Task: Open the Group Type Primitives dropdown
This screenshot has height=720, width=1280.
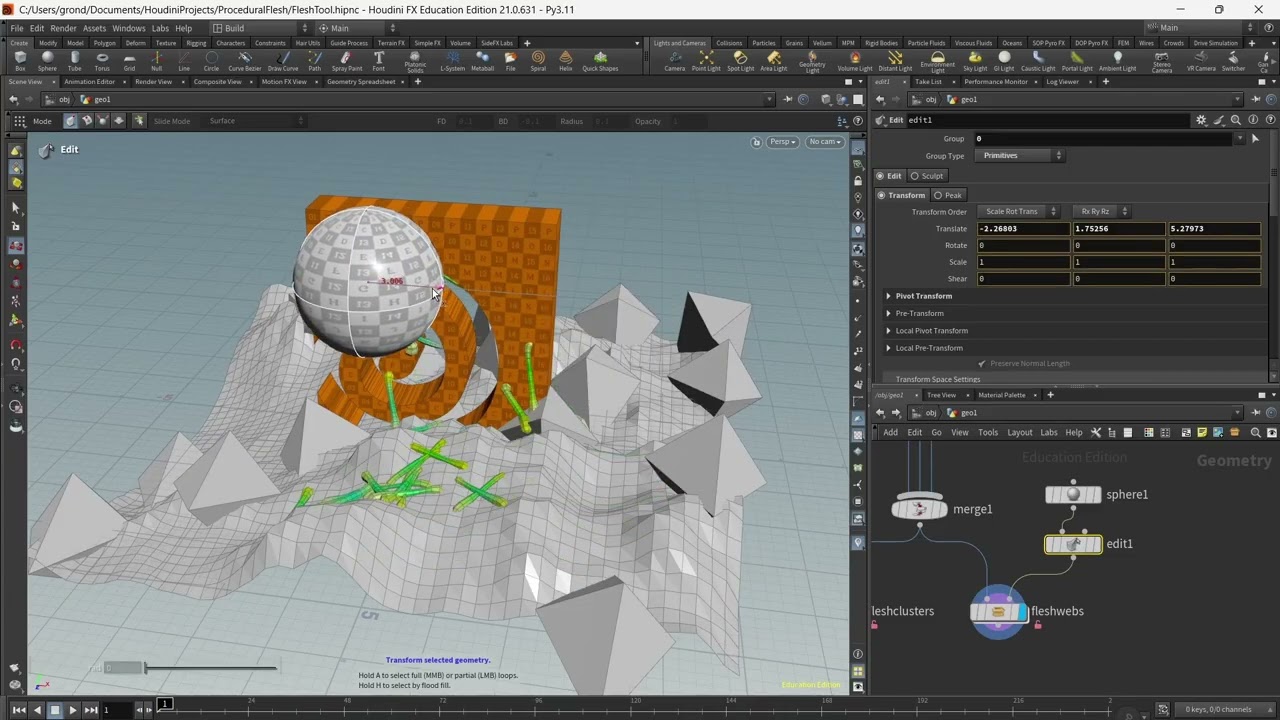Action: [x=1022, y=156]
